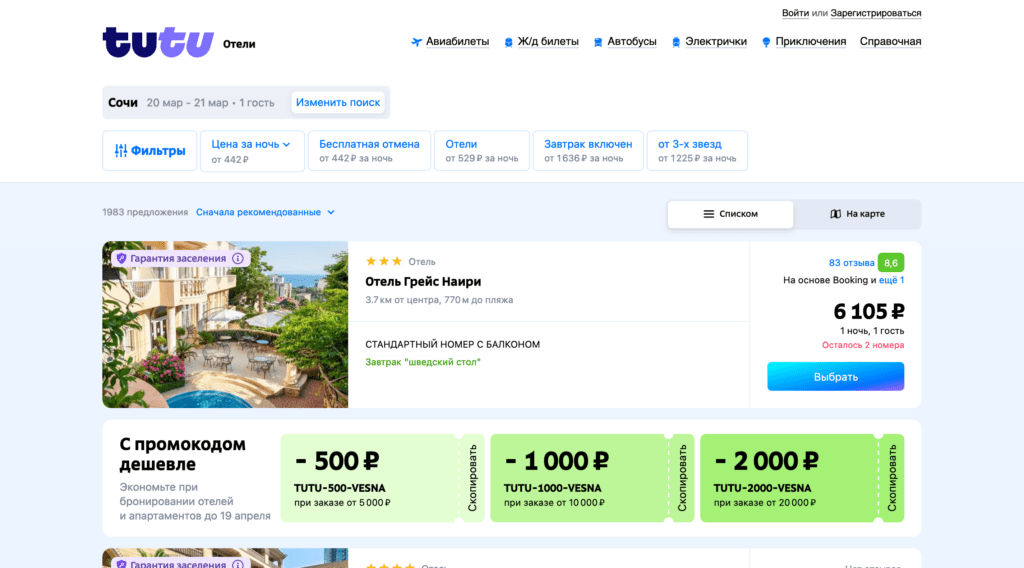Copy the TUTU-2000-VESNA promo code

891,478
